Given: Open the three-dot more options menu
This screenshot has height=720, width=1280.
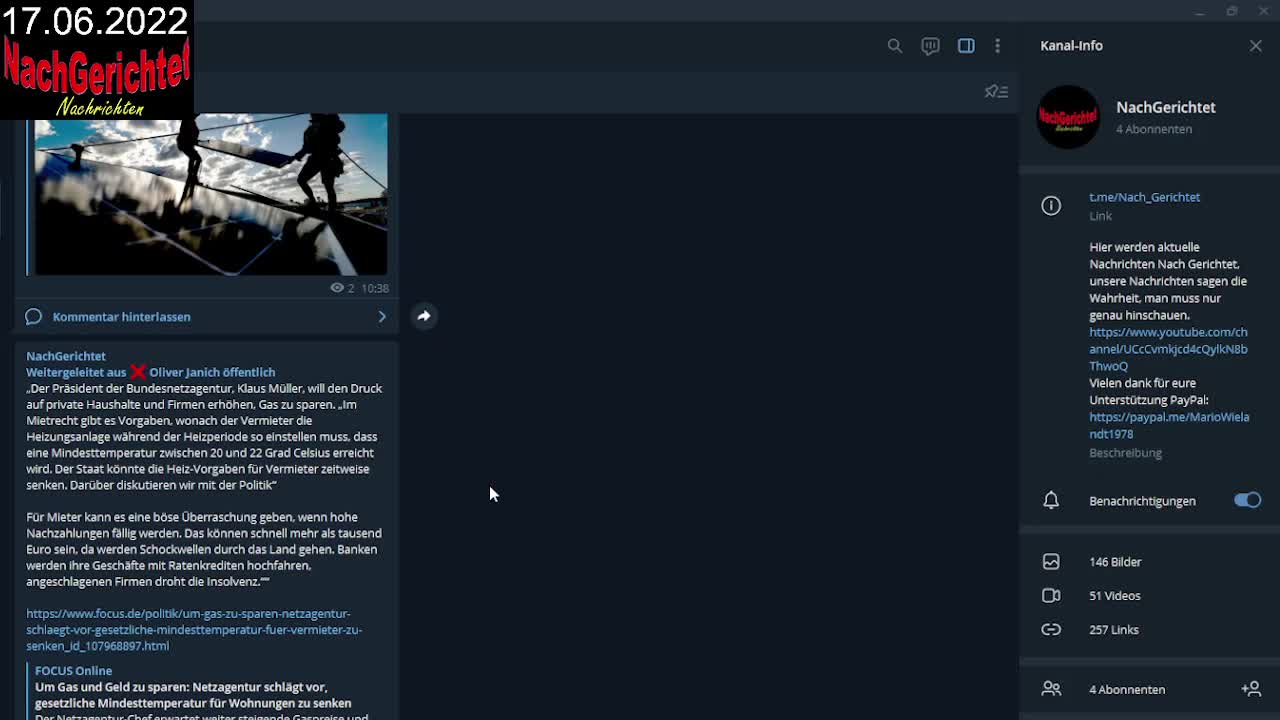Looking at the screenshot, I should pos(997,46).
